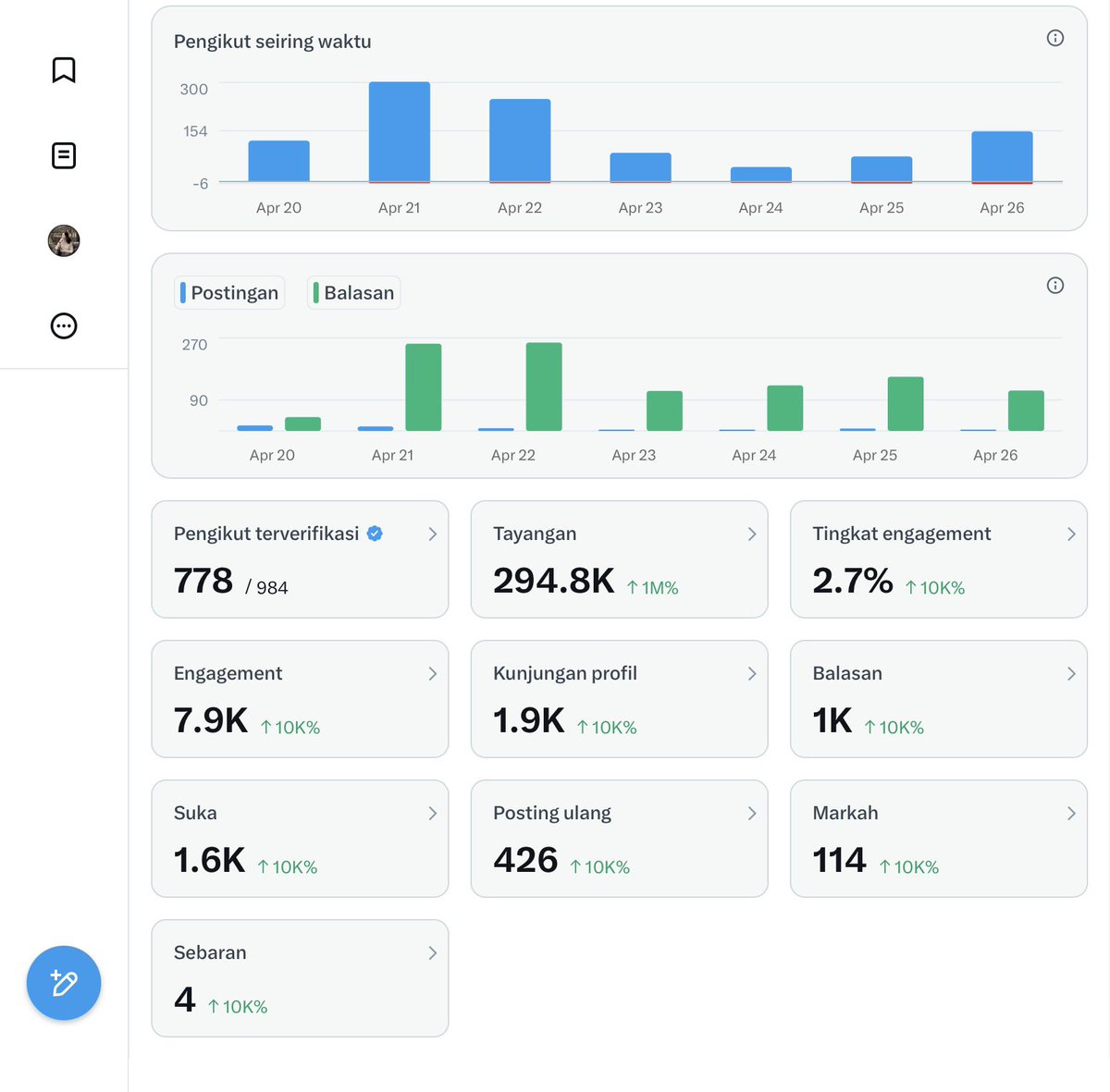This screenshot has height=1092, width=1110.
Task: Click the 1.6K Suka value
Action: click(210, 860)
